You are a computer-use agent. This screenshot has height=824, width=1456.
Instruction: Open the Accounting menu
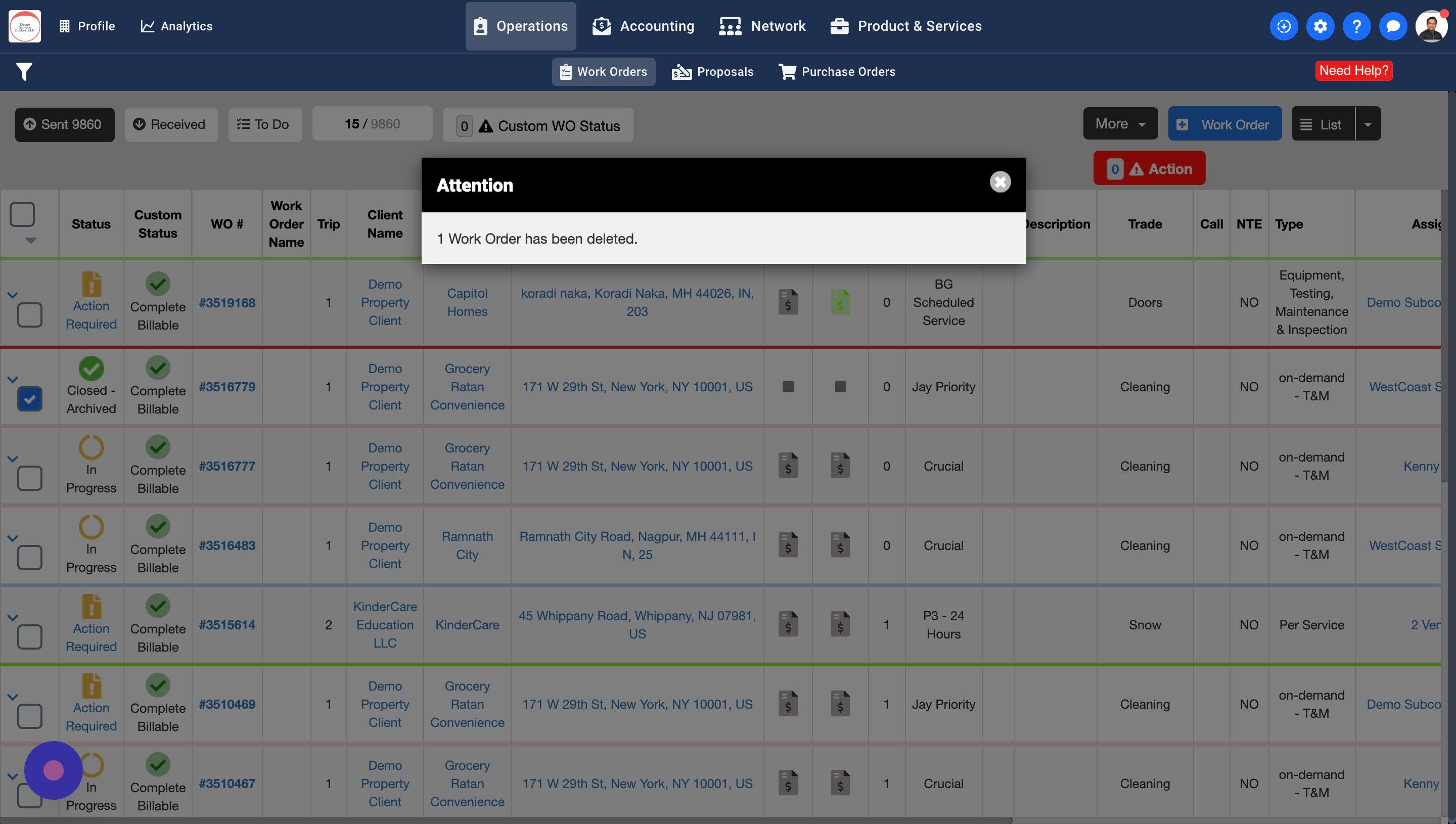(x=644, y=26)
